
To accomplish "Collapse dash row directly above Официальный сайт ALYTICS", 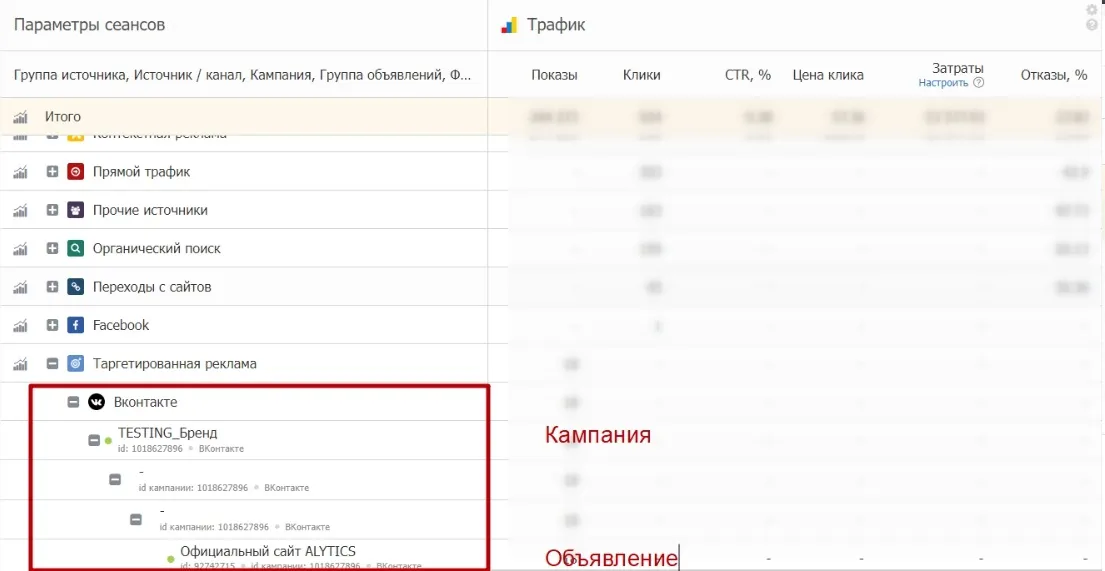I will click(136, 520).
